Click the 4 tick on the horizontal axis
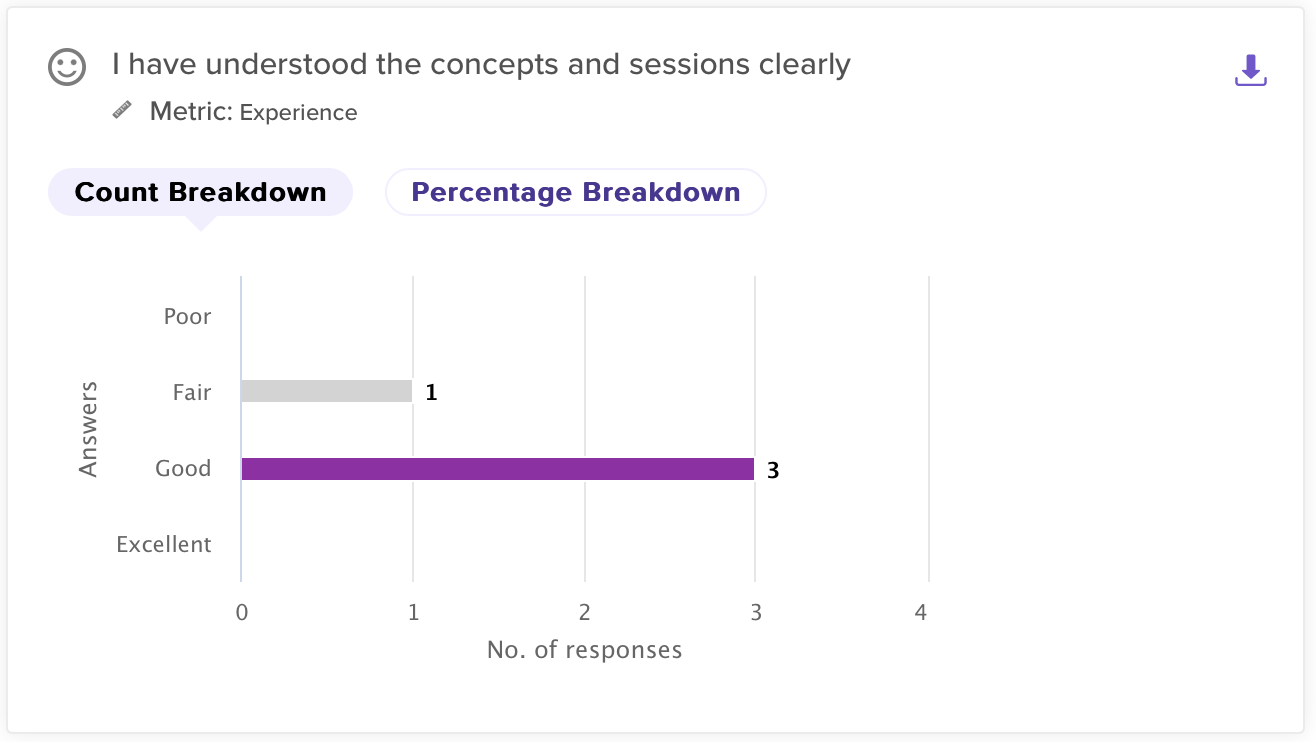Viewport: 1316px width, 742px height. click(x=921, y=612)
